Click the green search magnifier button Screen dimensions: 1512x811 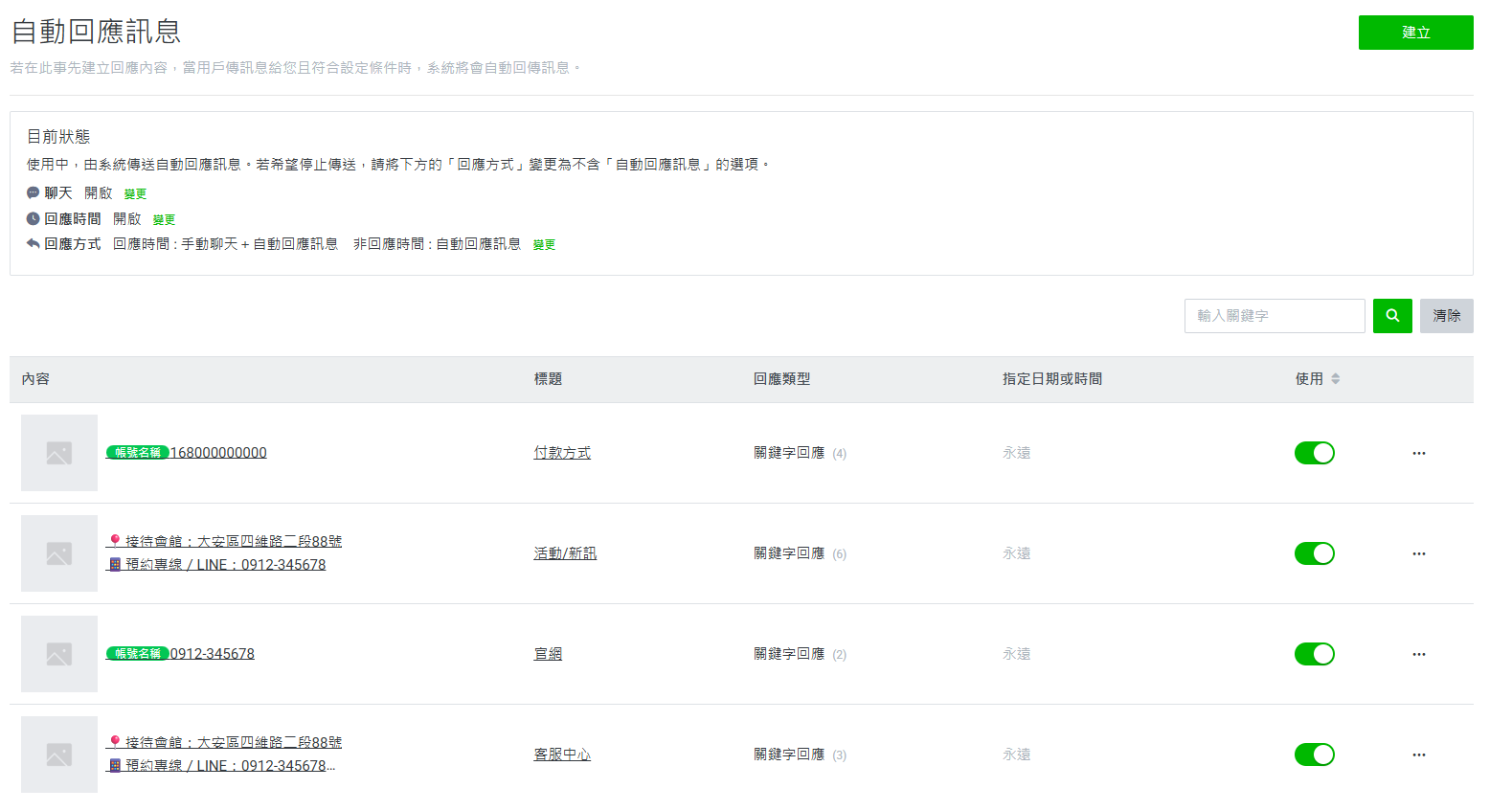click(1391, 316)
